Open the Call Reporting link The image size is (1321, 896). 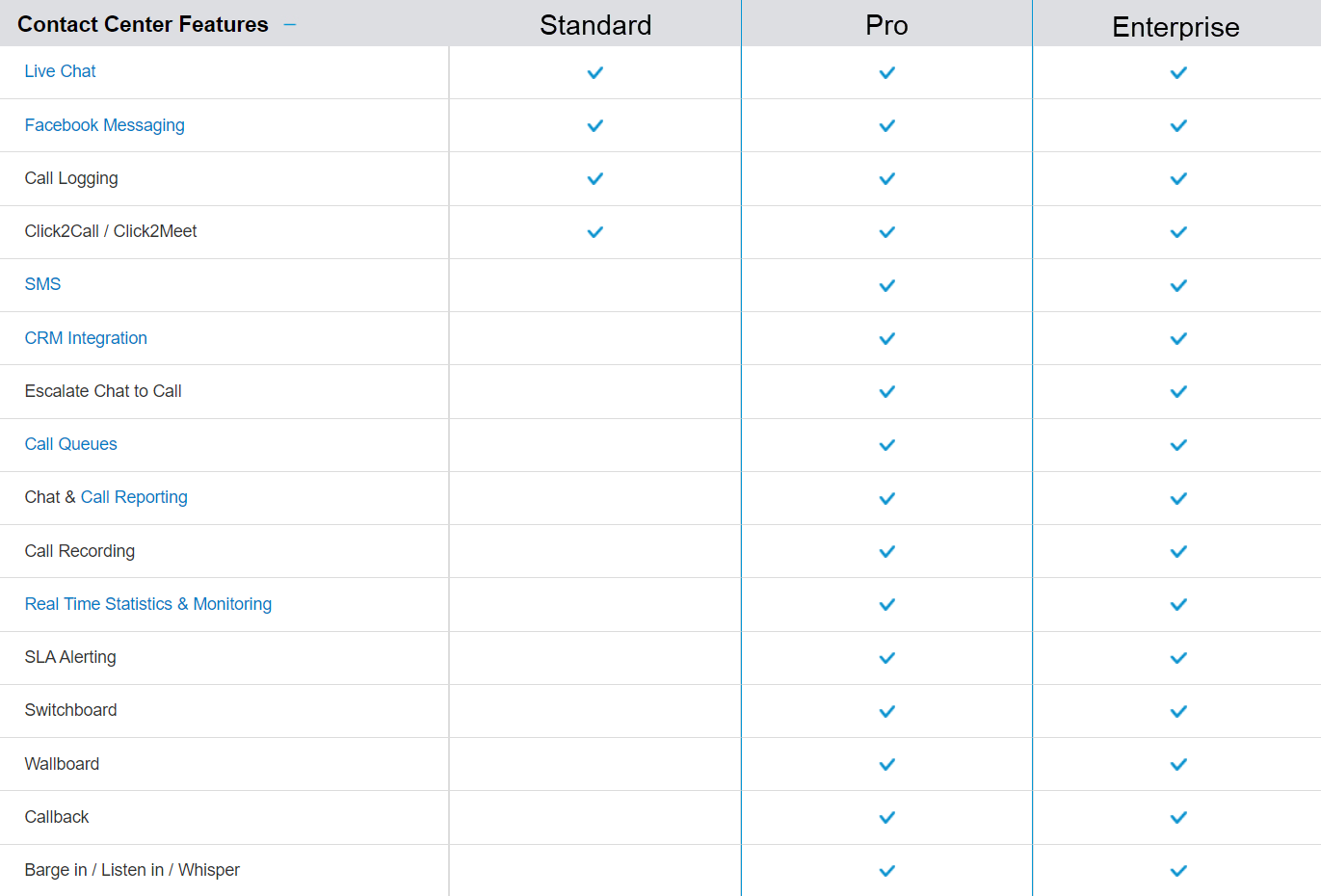[x=134, y=497]
